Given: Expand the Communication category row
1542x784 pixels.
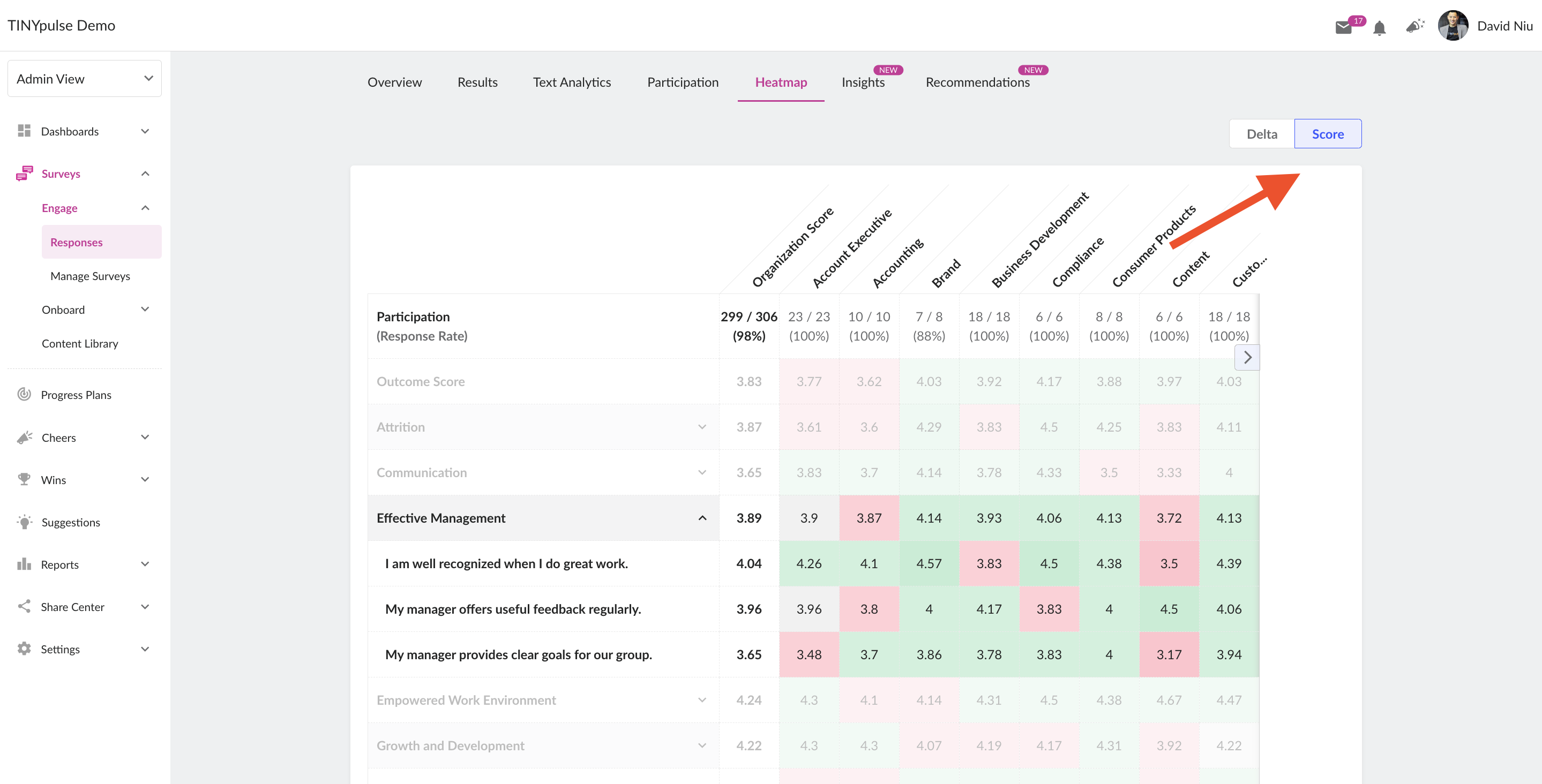Looking at the screenshot, I should (x=702, y=473).
